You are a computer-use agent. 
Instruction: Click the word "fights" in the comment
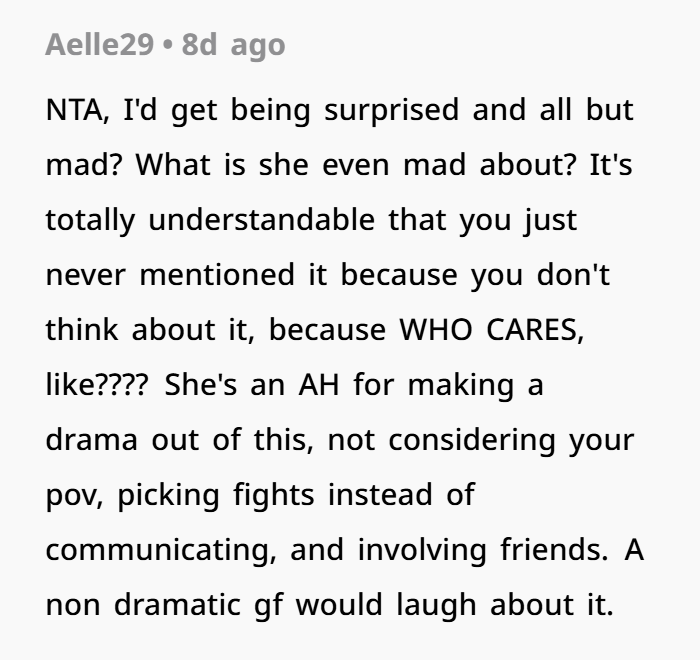pos(274,495)
